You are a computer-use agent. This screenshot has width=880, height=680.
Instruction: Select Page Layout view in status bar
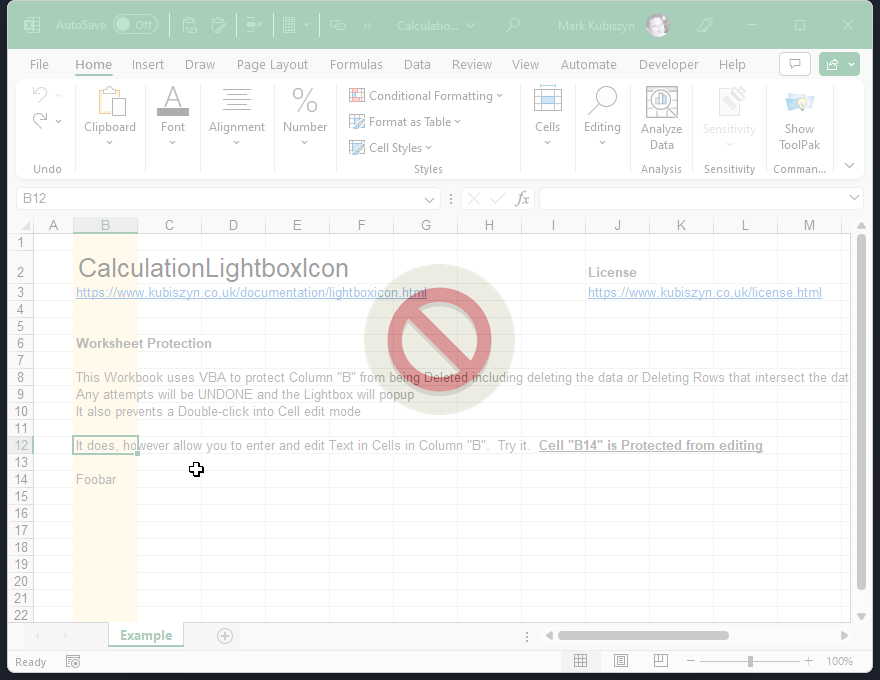click(621, 661)
